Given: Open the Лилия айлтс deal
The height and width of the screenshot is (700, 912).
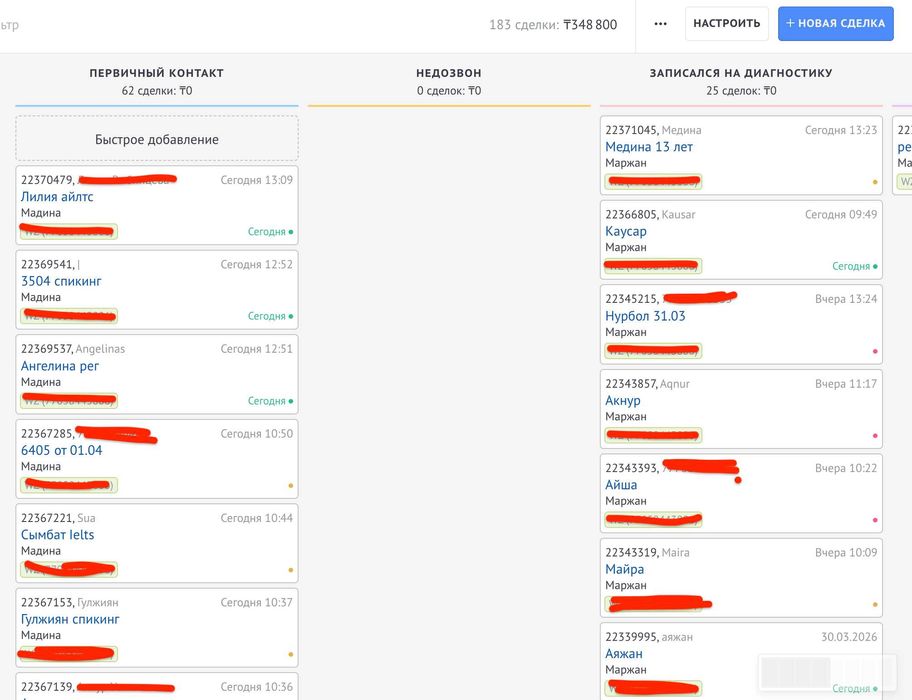Looking at the screenshot, I should [57, 197].
